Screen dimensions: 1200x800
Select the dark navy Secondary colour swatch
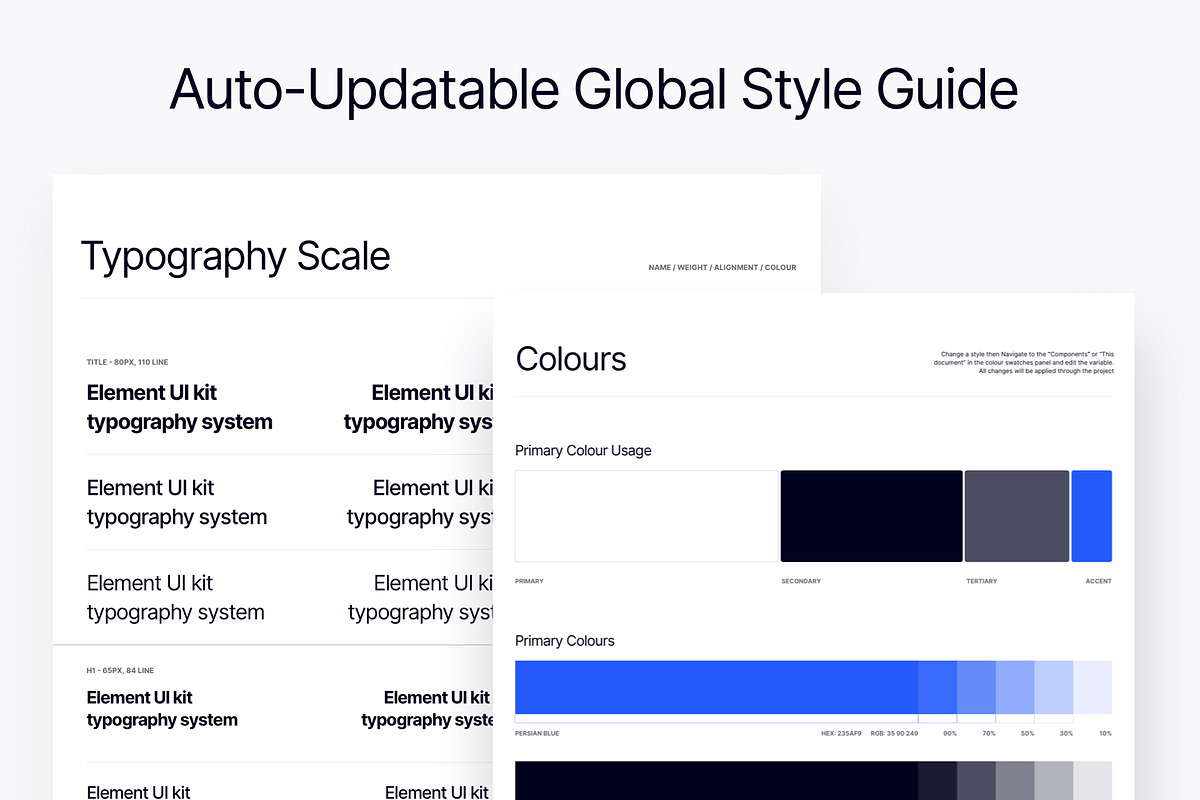tap(871, 516)
